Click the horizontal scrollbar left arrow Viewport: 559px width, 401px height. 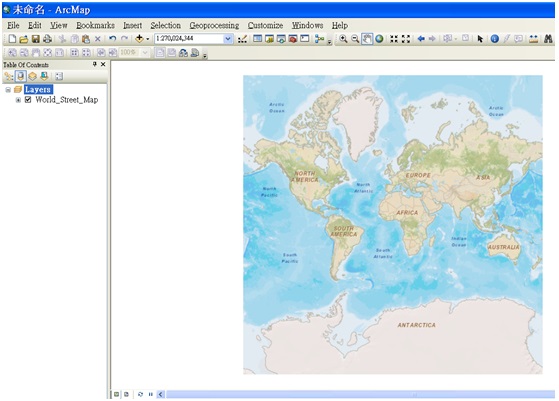coord(160,394)
